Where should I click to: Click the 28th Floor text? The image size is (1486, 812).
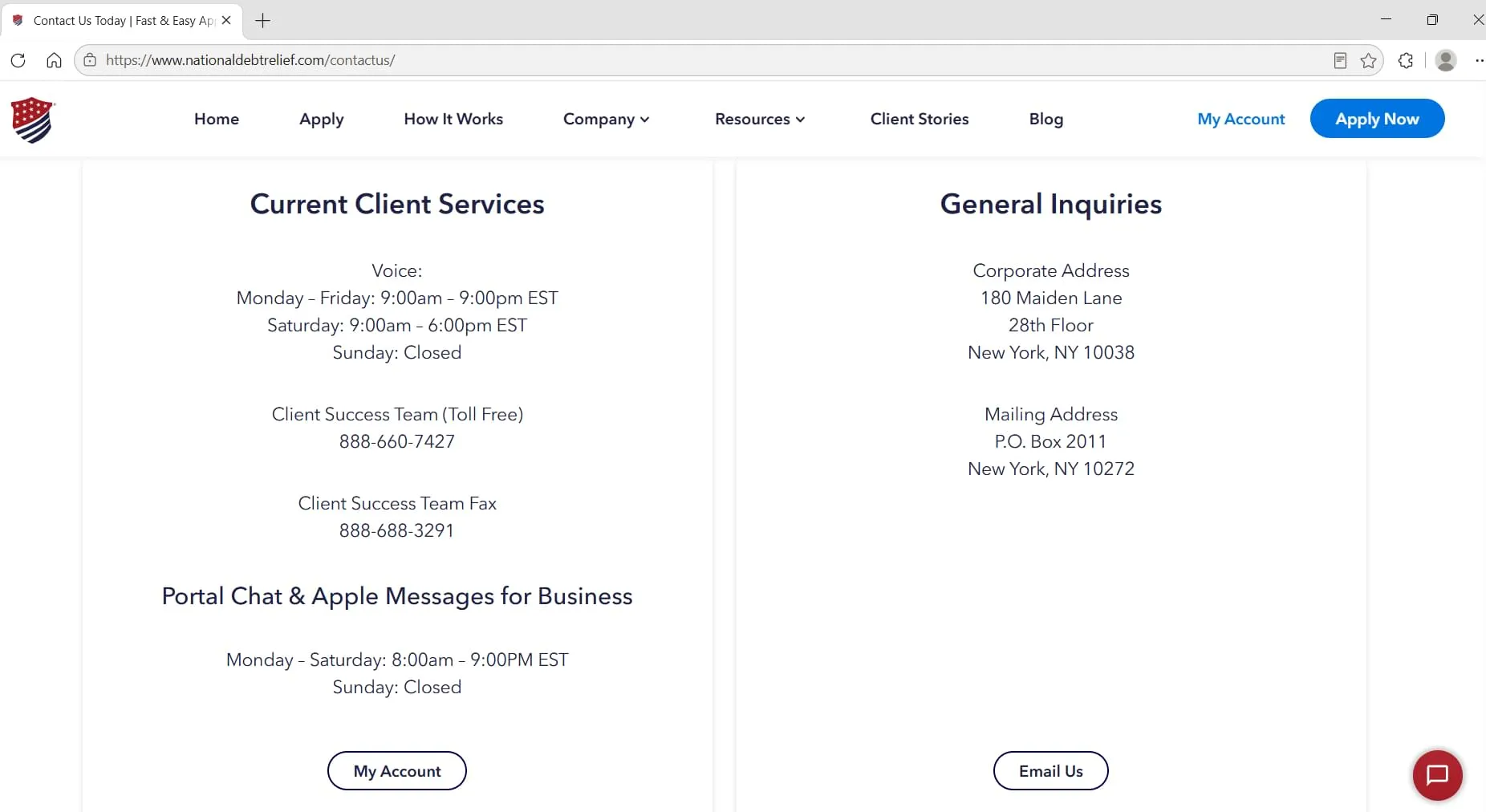(1051, 325)
